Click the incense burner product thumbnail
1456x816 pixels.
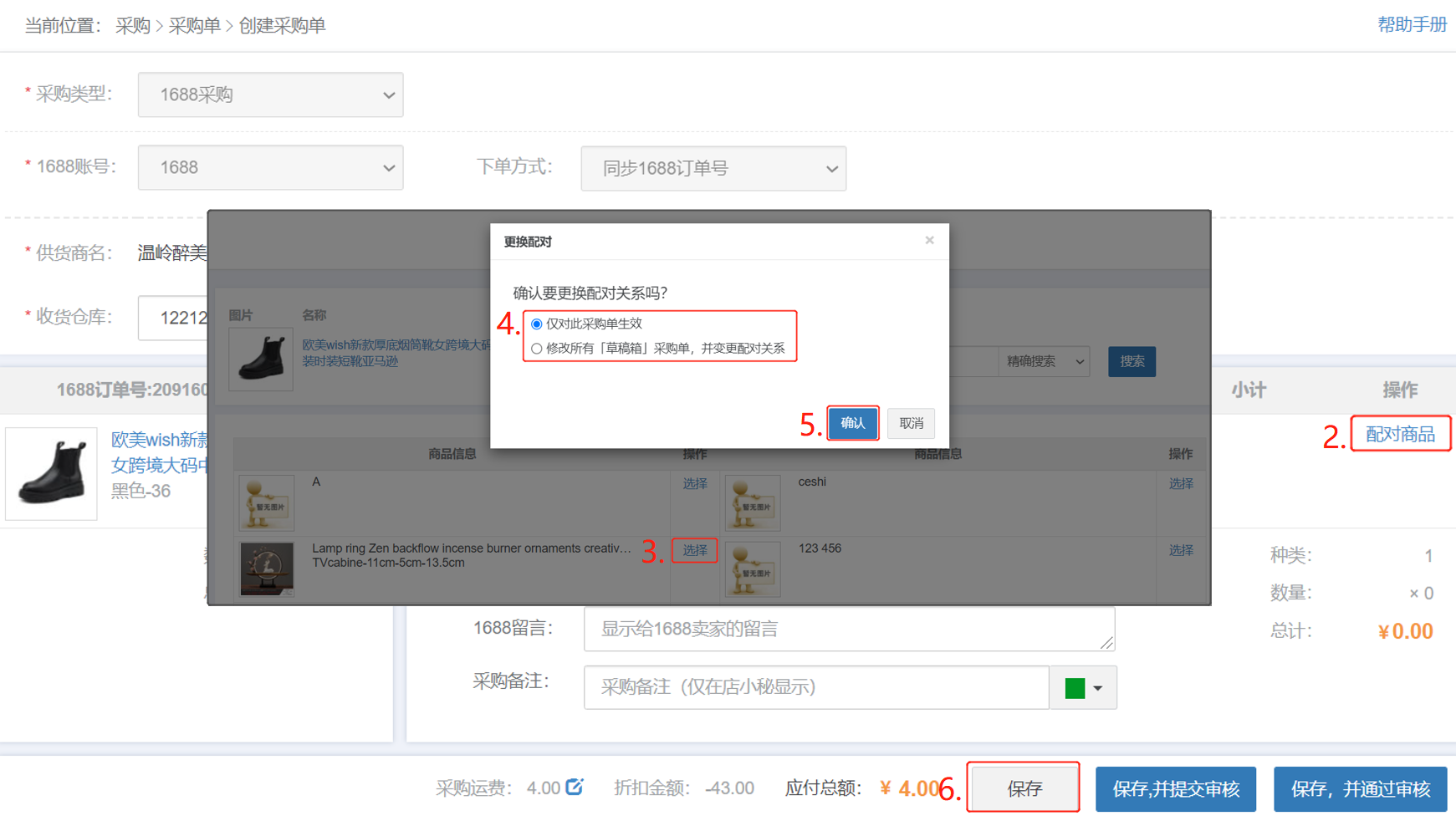[267, 569]
